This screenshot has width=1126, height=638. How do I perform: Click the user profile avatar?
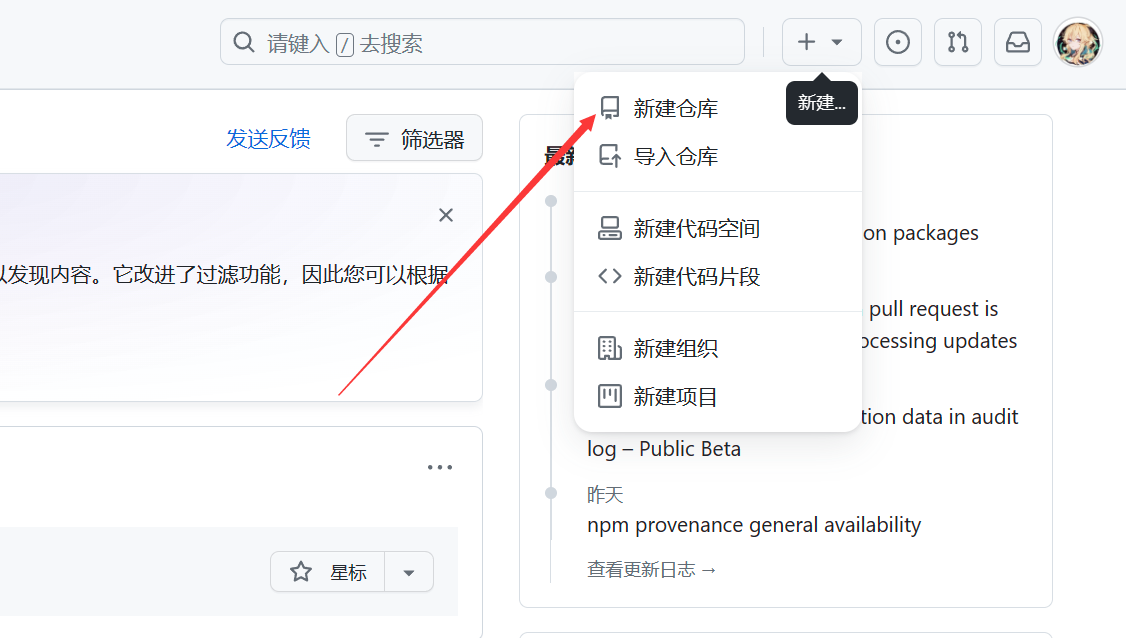coord(1078,42)
